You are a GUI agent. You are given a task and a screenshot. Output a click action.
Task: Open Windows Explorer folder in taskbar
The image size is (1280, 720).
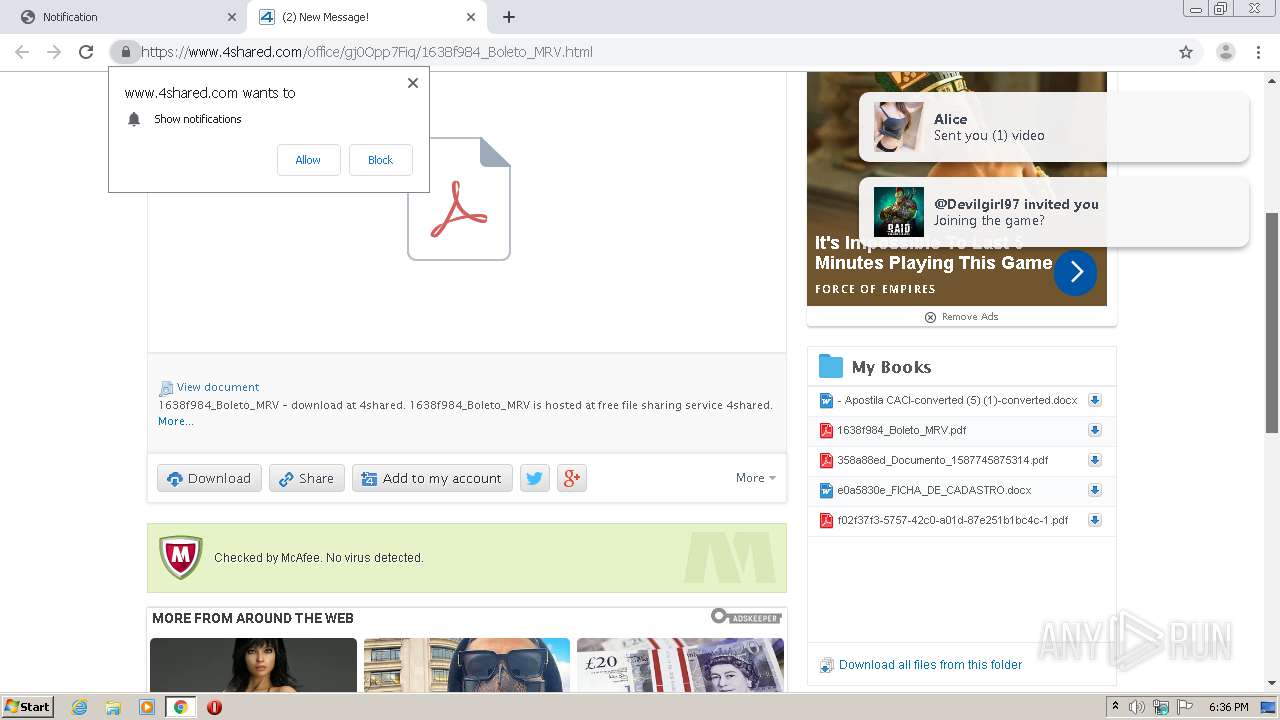pos(113,707)
